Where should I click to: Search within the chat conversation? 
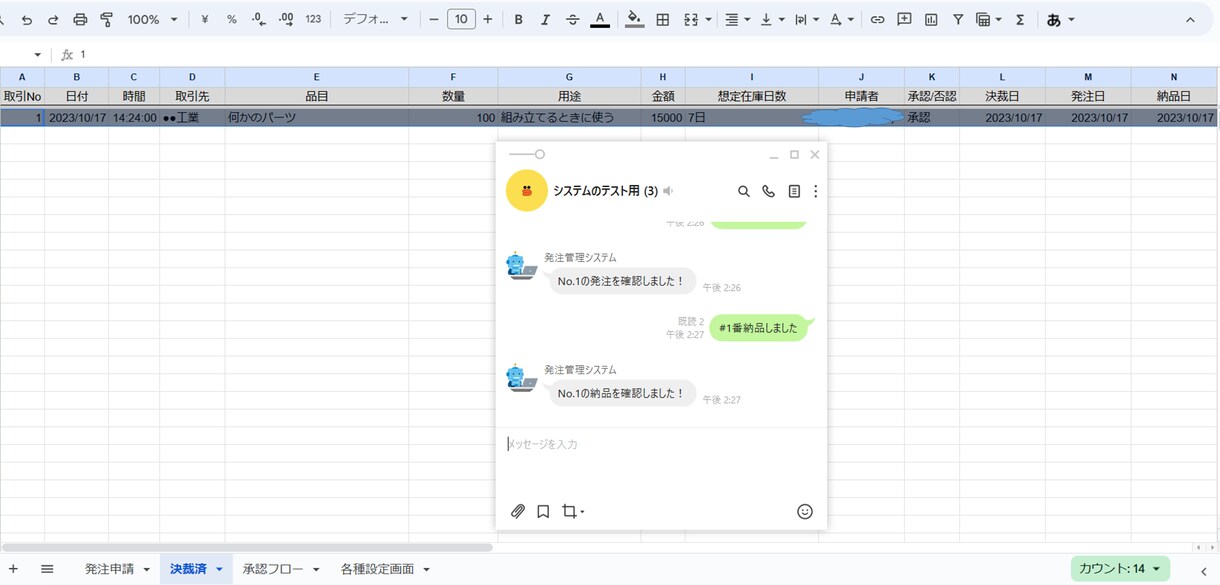(x=743, y=191)
